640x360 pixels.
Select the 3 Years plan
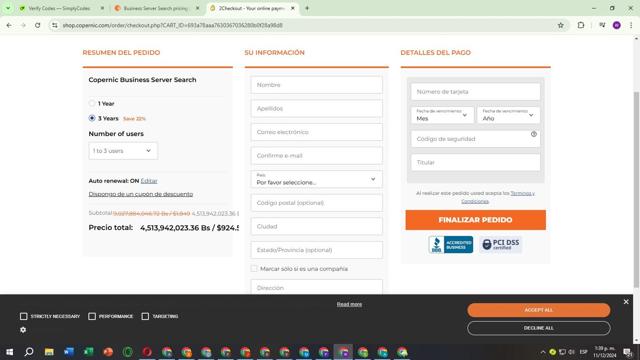pos(92,118)
